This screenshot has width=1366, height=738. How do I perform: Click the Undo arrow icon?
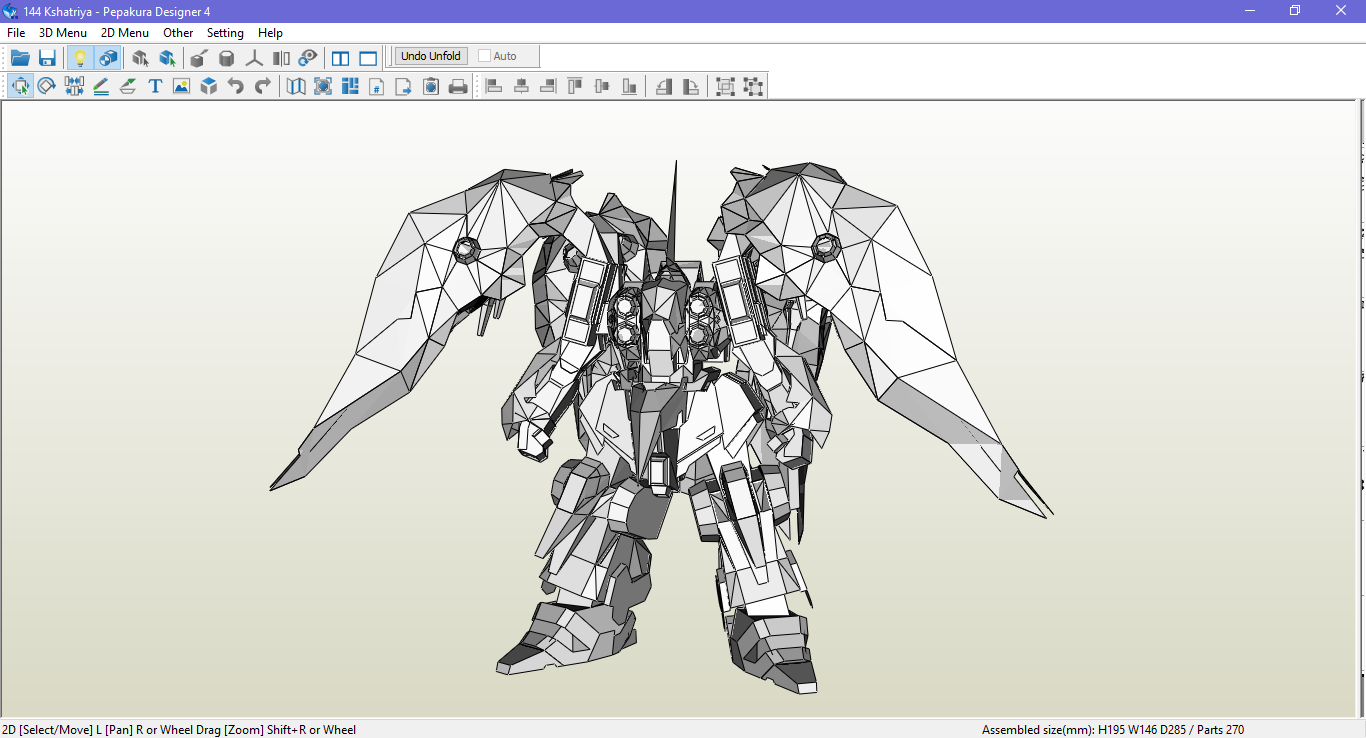click(236, 86)
